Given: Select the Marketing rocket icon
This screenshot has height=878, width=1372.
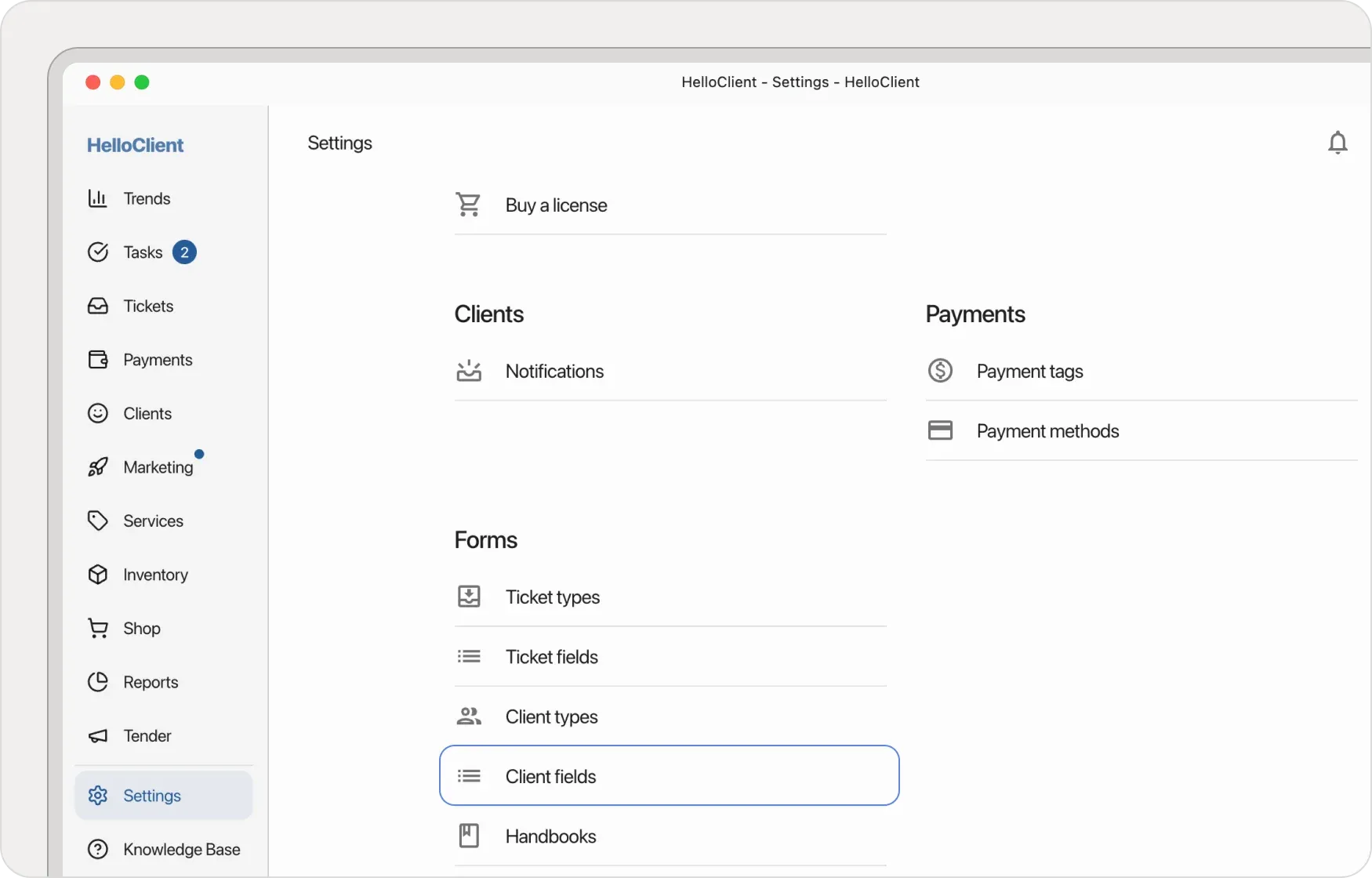Looking at the screenshot, I should click(x=97, y=466).
